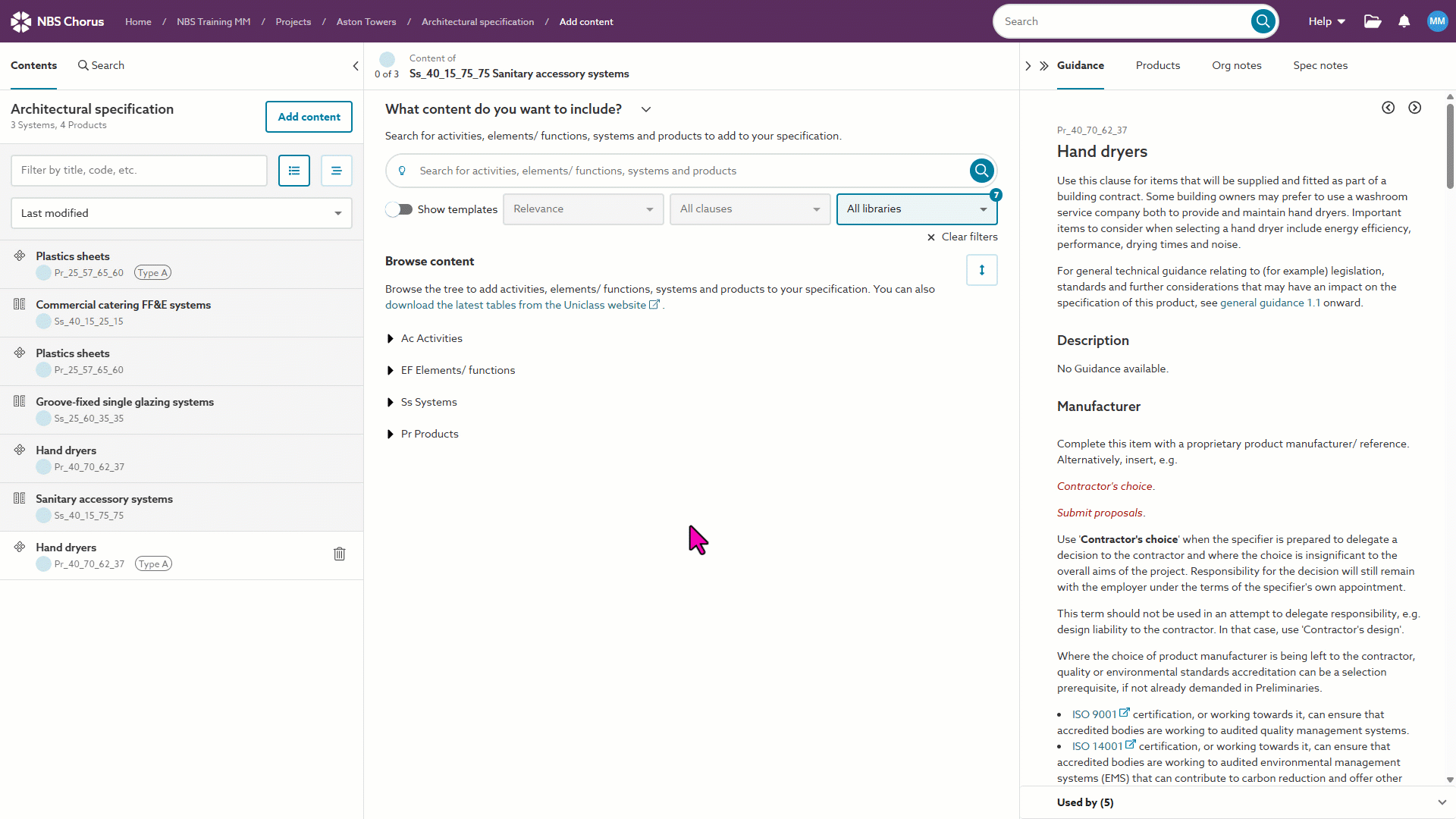1456x819 pixels.
Task: Click the top bar search magnifier button
Action: click(1262, 21)
